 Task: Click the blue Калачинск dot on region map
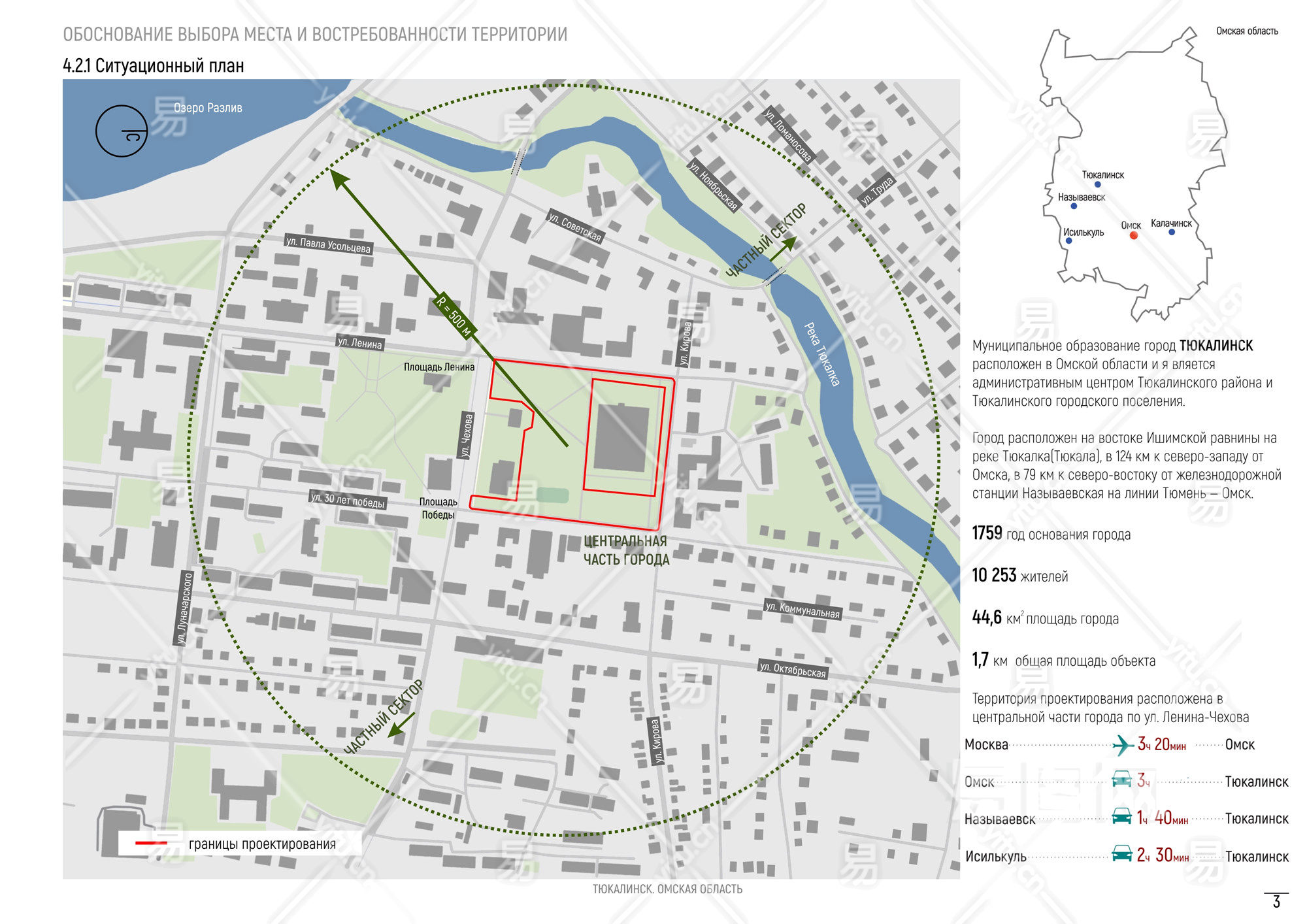1172,232
